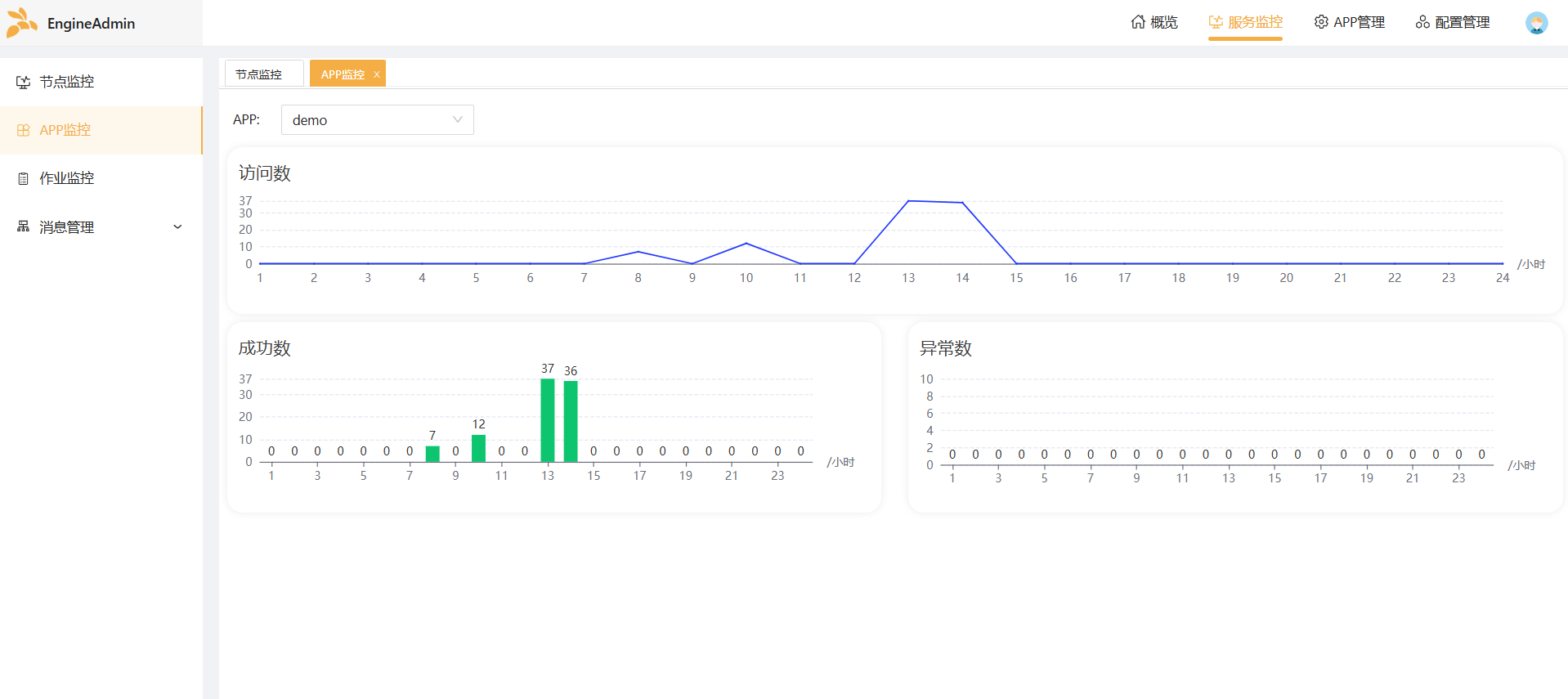Expand the 消息管理 submenu chevron

click(177, 226)
